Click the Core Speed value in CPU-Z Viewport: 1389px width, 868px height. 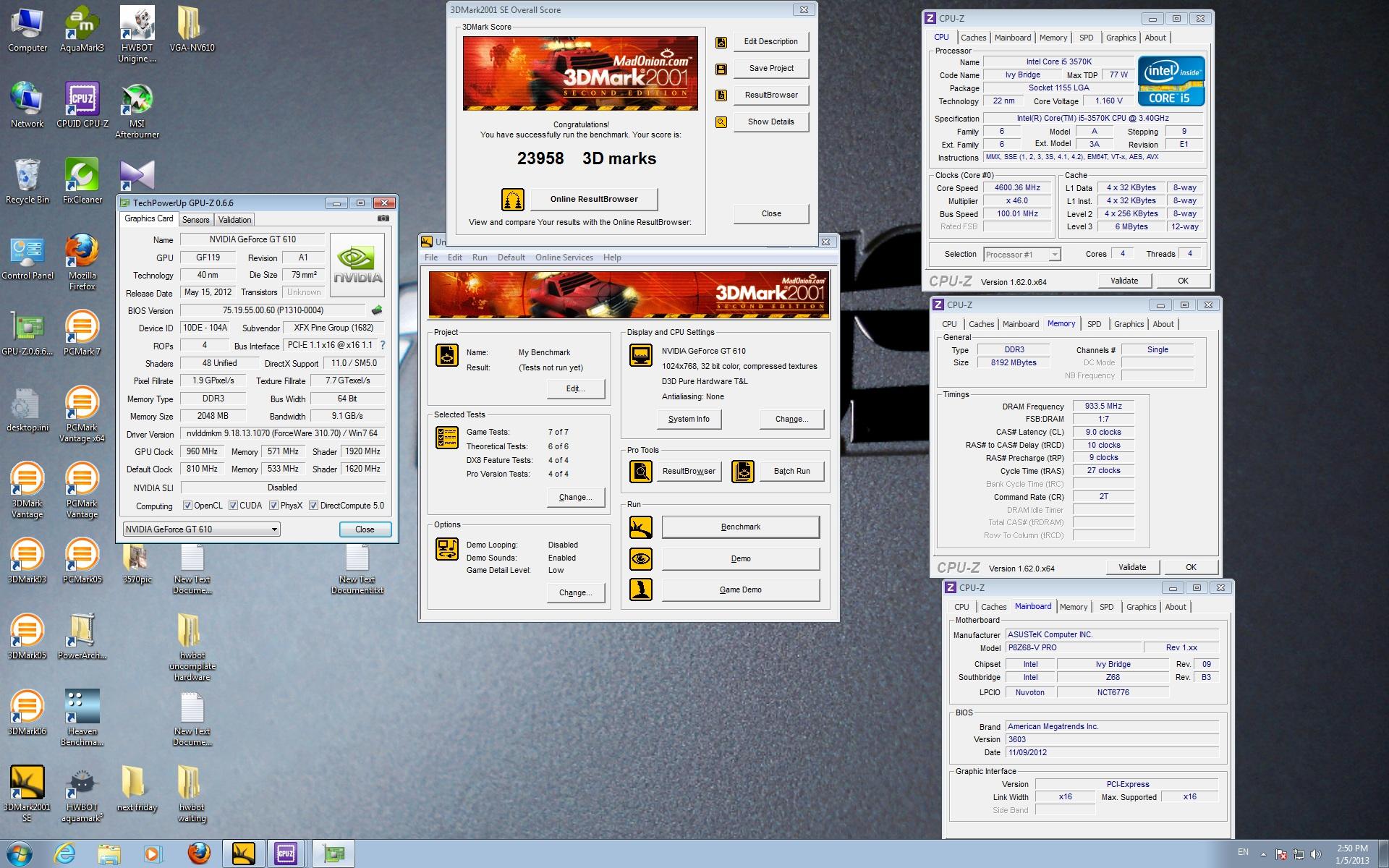pyautogui.click(x=1017, y=187)
